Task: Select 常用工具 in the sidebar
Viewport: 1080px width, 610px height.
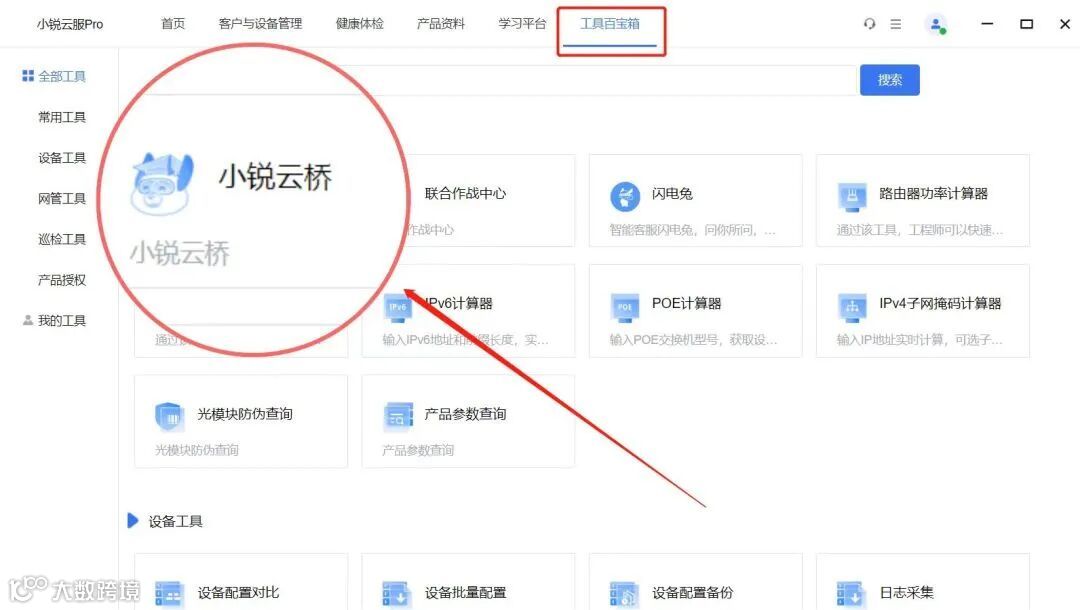Action: (x=62, y=117)
